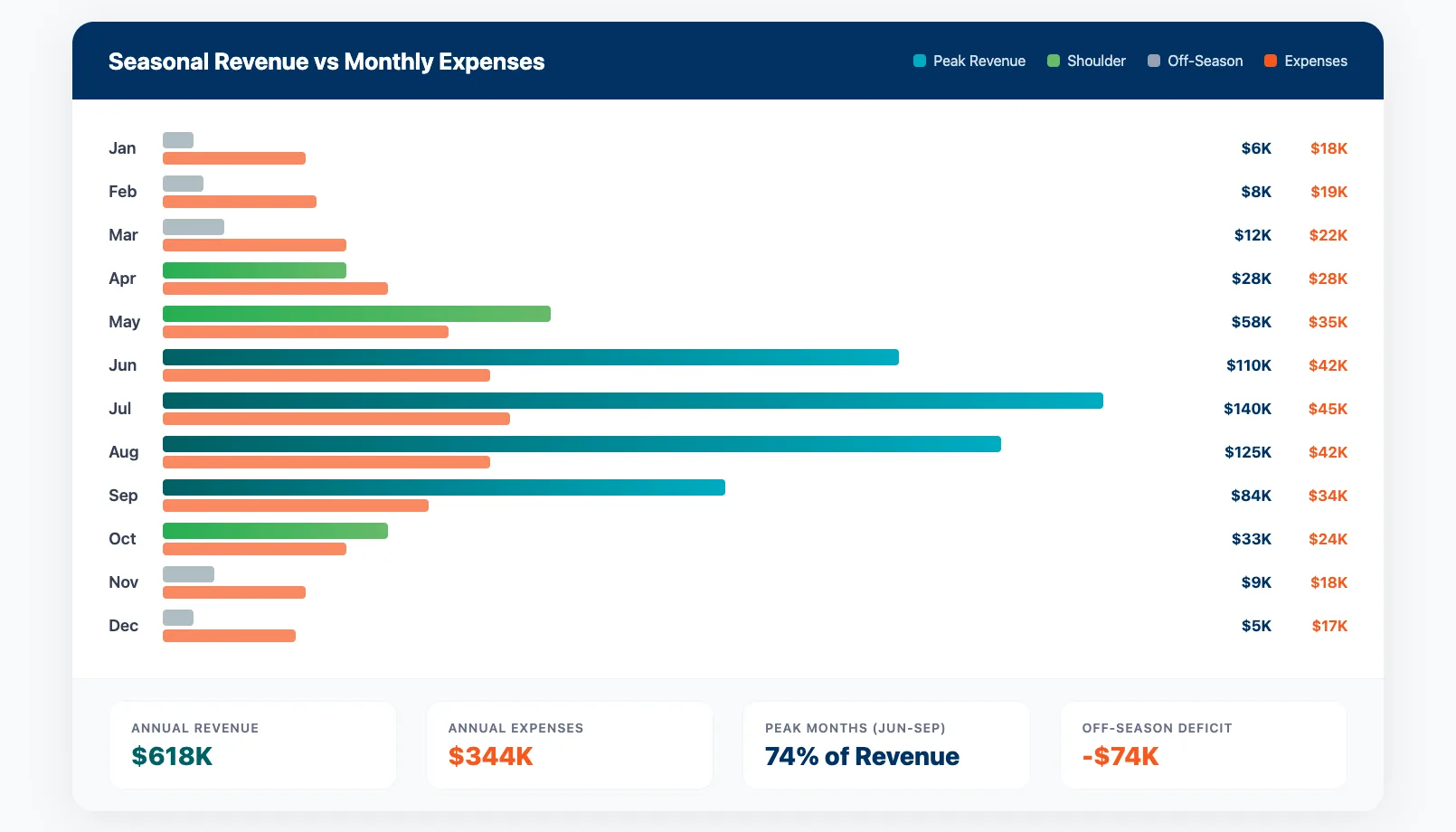Click the Dec month label
The height and width of the screenshot is (832, 1456).
[124, 626]
